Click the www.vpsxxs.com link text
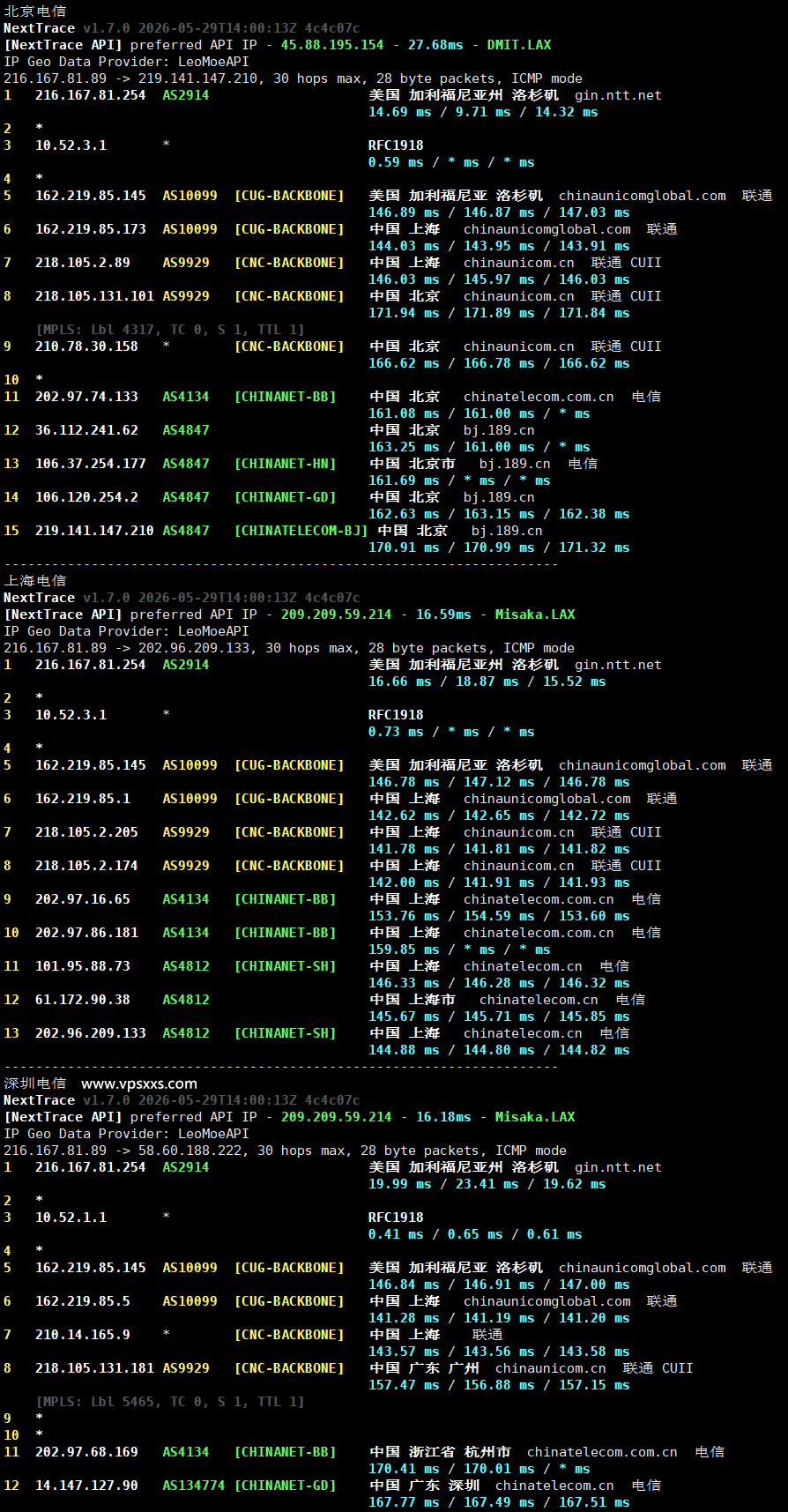788x1512 pixels. (x=139, y=1084)
